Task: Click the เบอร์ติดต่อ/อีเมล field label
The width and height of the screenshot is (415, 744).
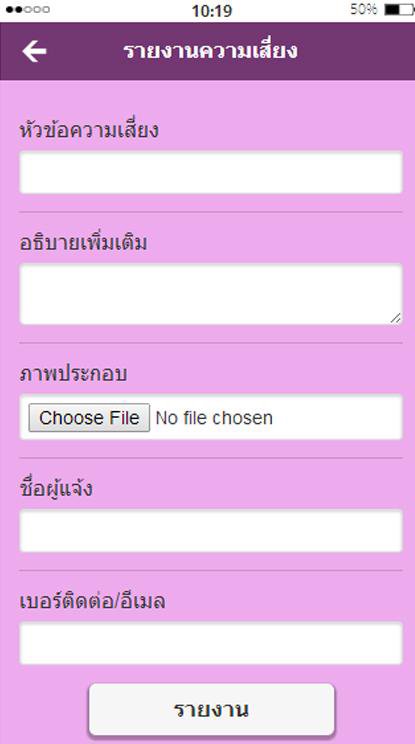Action: [92, 601]
